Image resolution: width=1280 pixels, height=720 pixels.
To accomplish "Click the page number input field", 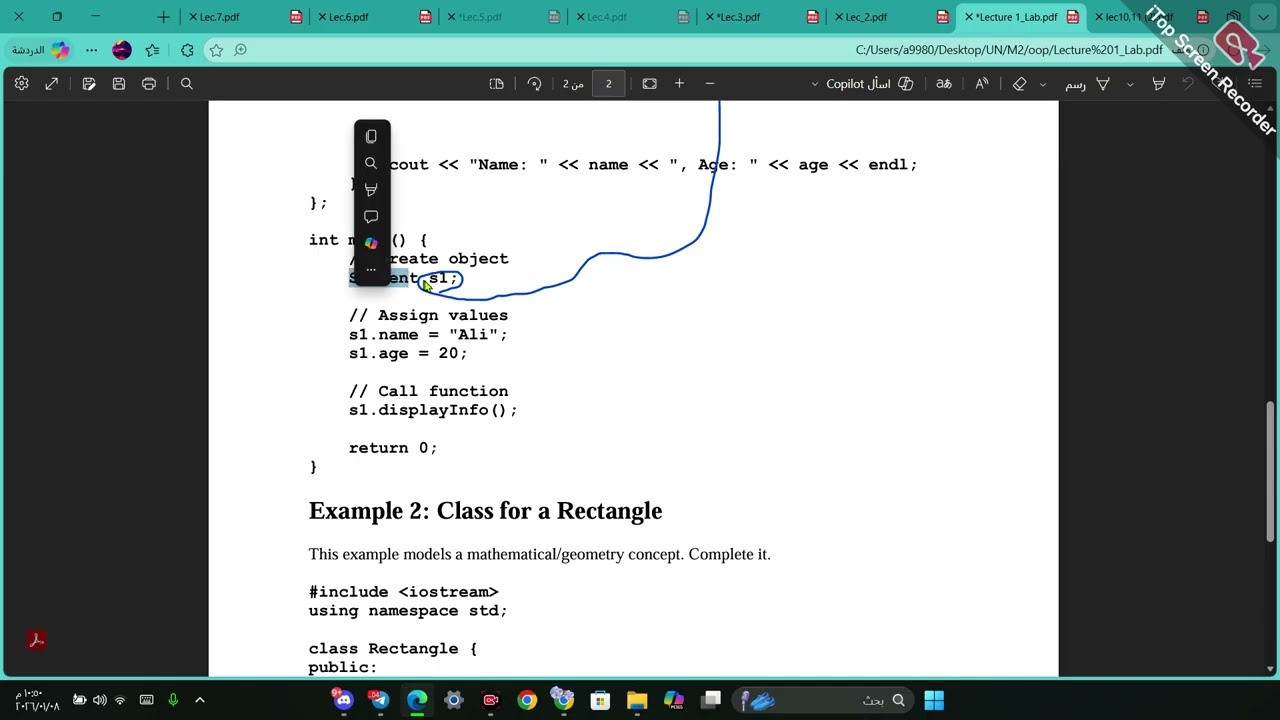I will (608, 84).
